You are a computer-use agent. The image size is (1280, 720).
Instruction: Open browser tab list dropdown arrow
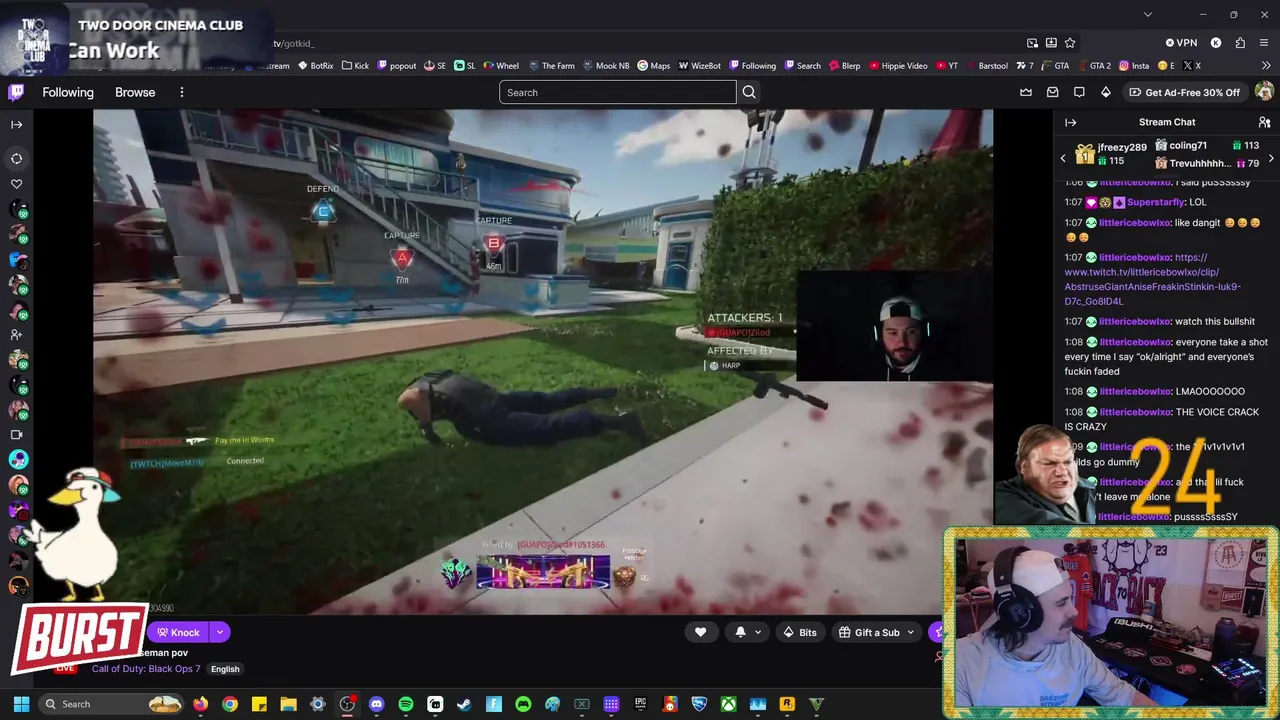pos(1147,14)
